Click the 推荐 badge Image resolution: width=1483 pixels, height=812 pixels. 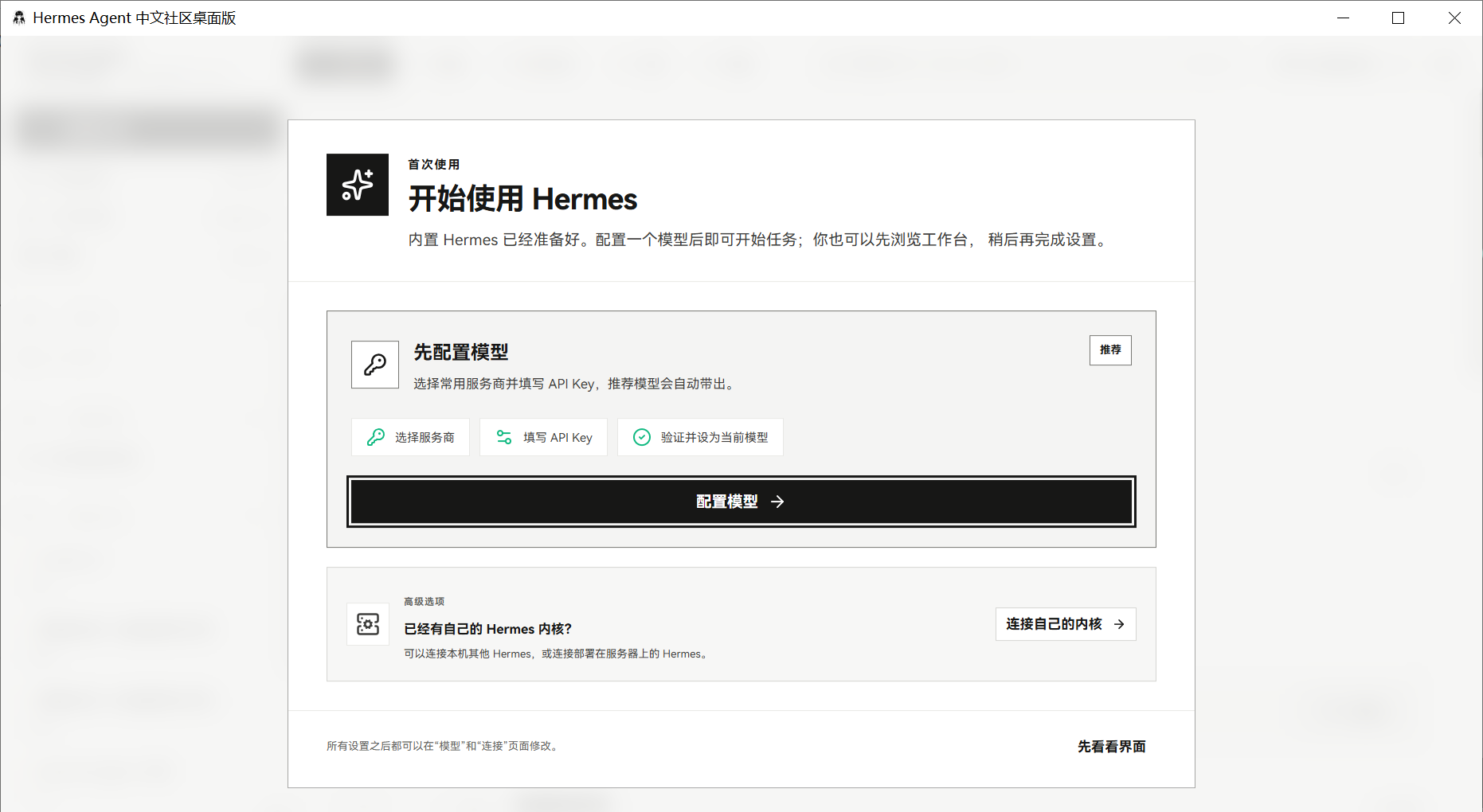point(1110,350)
